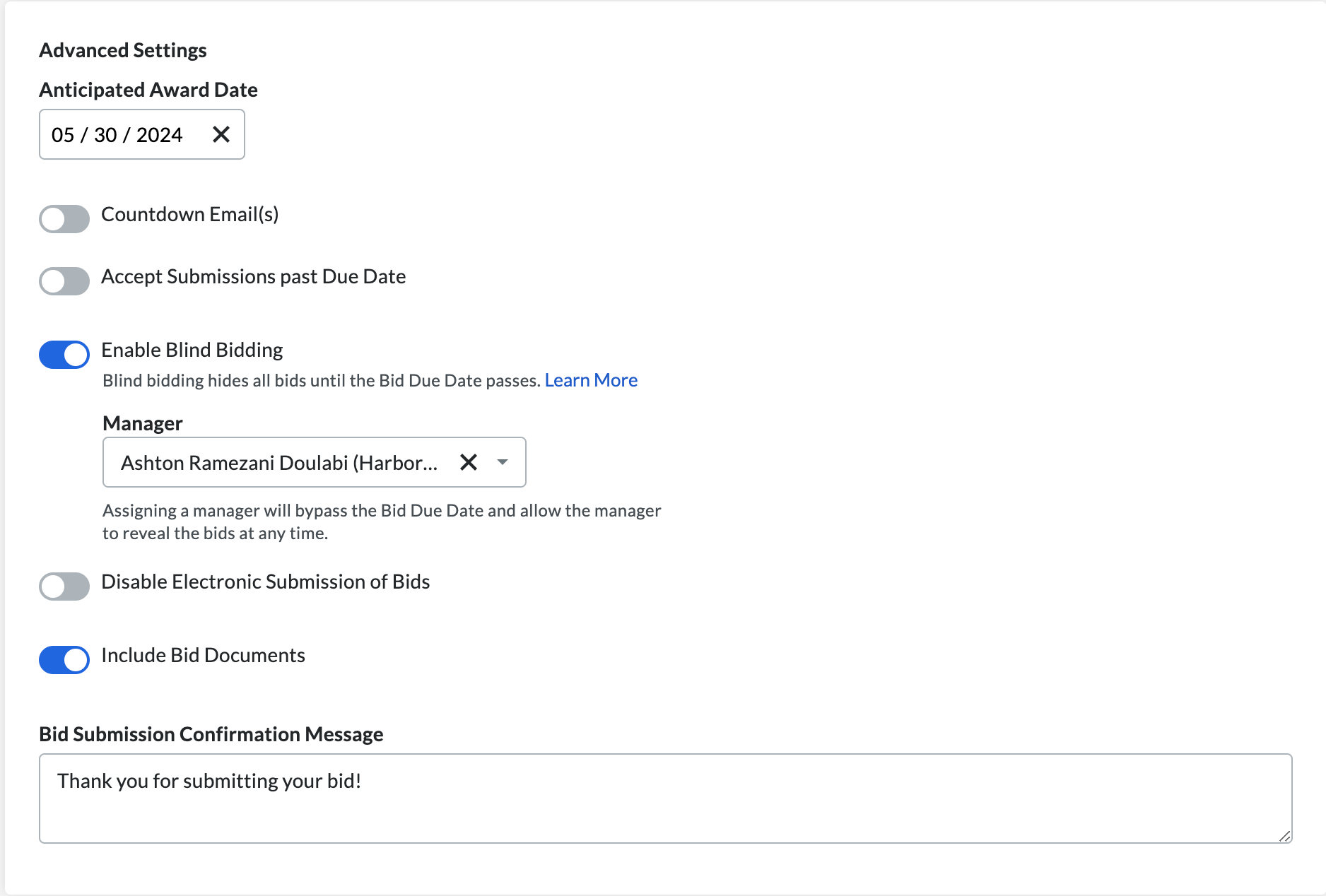Open the Learn More link
The width and height of the screenshot is (1326, 896).
click(x=591, y=380)
